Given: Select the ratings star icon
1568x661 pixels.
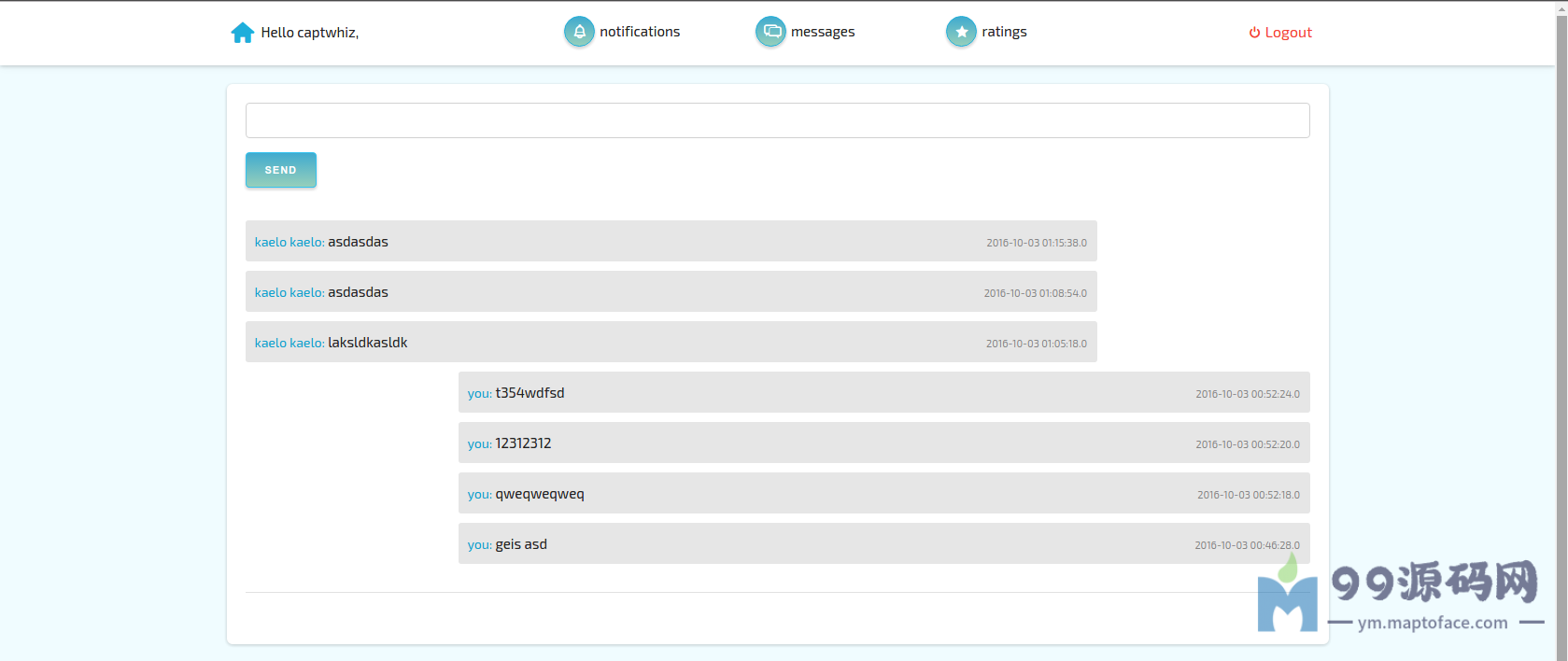Looking at the screenshot, I should click(x=961, y=32).
